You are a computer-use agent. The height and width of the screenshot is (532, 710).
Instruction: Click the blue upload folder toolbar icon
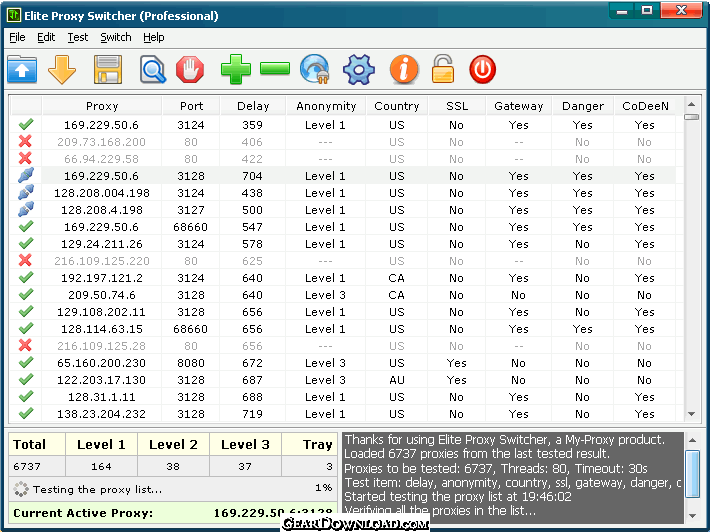click(x=22, y=69)
